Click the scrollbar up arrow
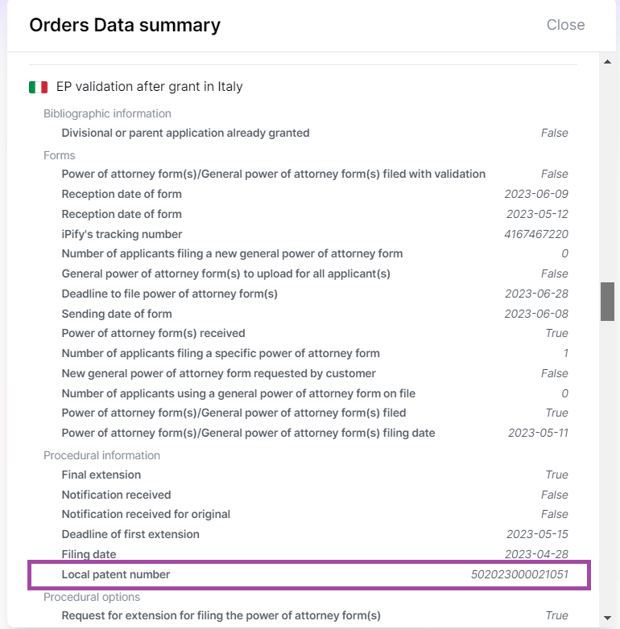 [607, 62]
